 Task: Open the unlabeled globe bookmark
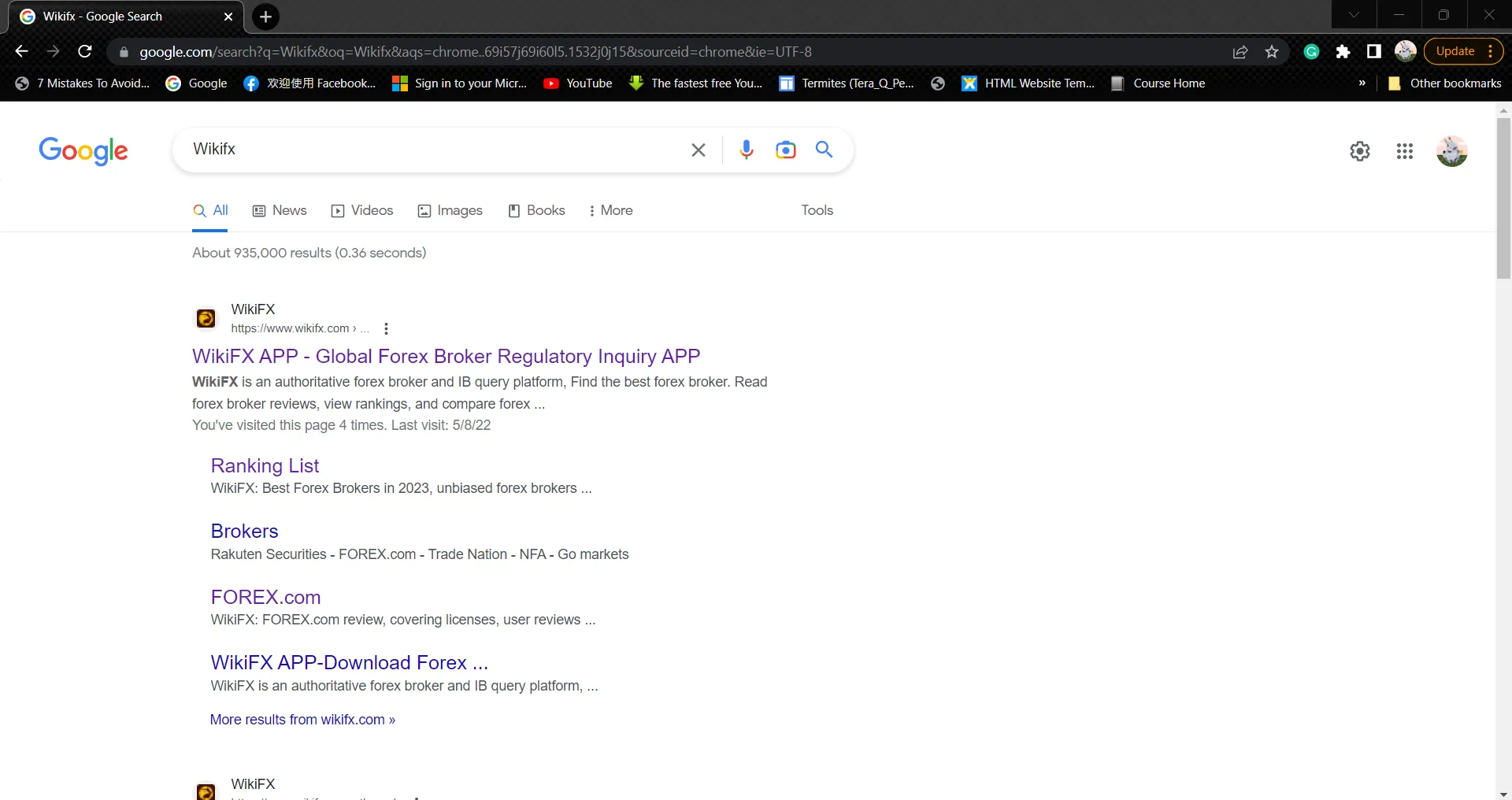938,83
